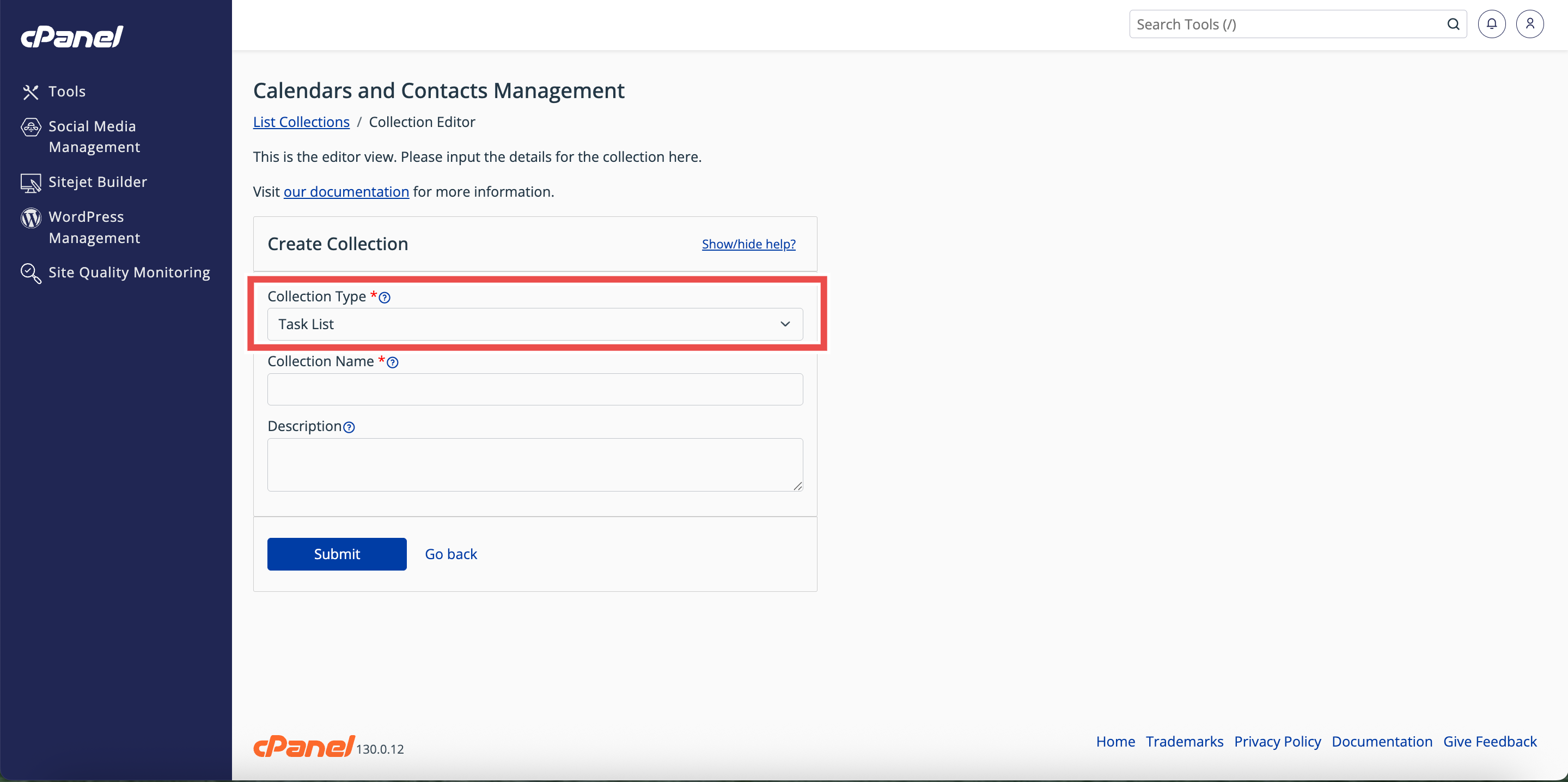Open the user account icon
This screenshot has height=782, width=1568.
(1530, 25)
